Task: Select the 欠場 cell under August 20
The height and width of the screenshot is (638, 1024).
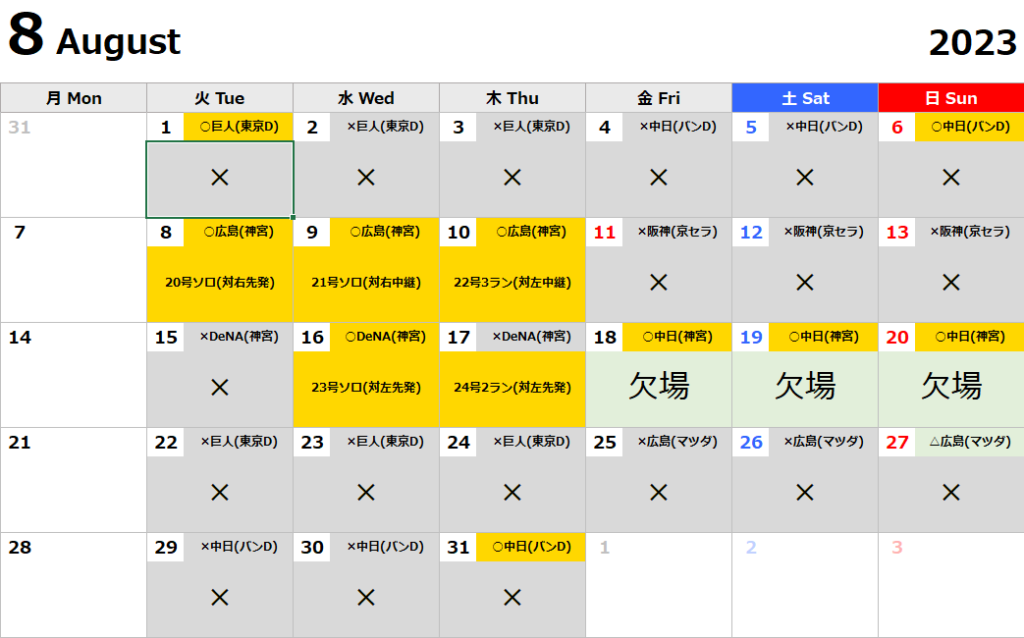Action: coord(951,386)
